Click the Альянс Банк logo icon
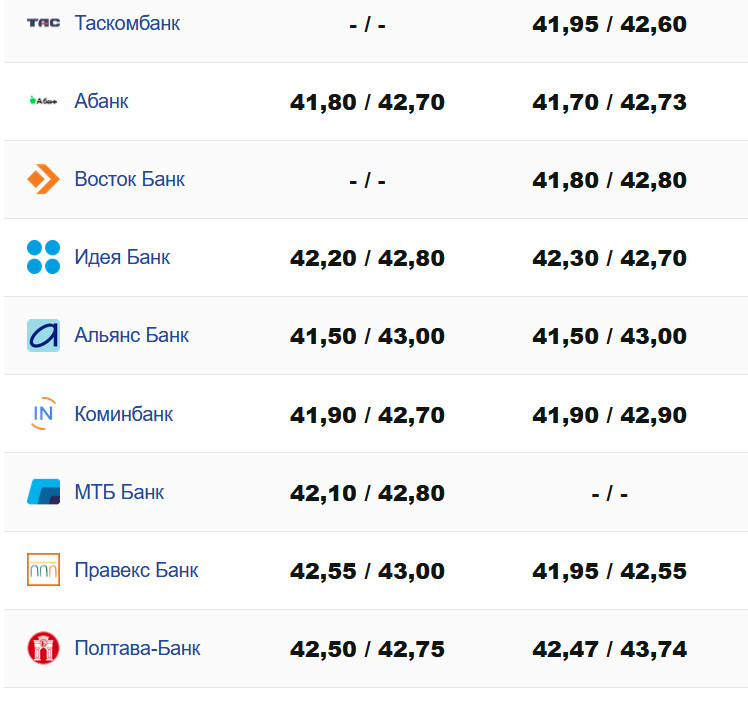Screen dimensions: 748x706 43,335
